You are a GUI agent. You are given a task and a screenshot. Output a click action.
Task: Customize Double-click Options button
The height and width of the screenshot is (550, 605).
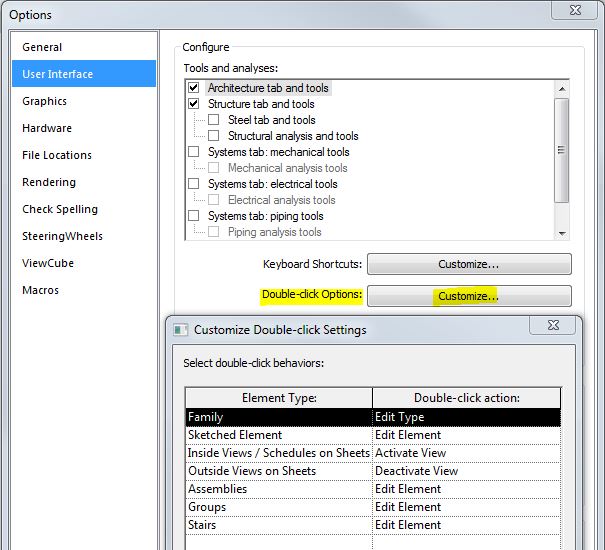click(469, 296)
